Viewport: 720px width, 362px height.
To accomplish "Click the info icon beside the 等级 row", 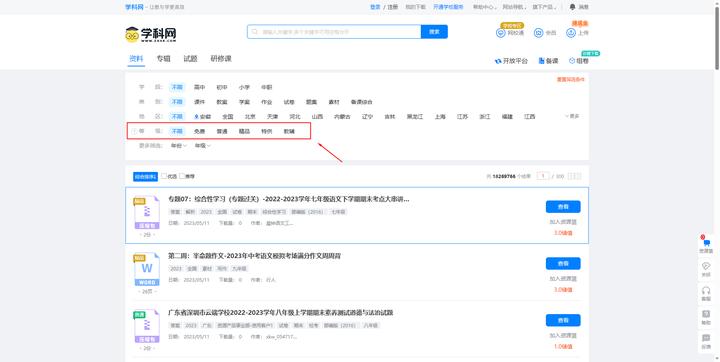I will click(x=135, y=131).
